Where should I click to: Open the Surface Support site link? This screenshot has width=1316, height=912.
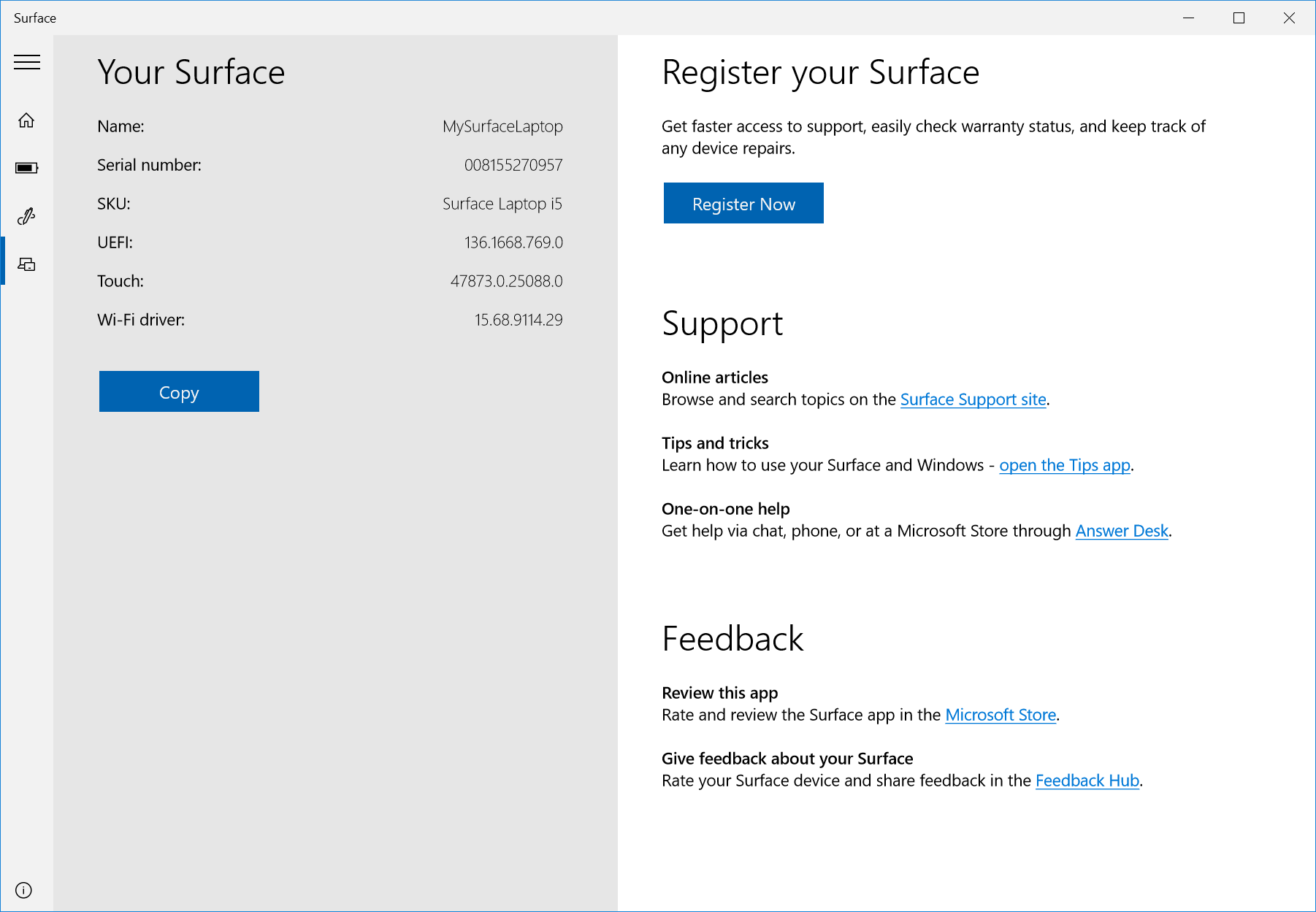973,399
